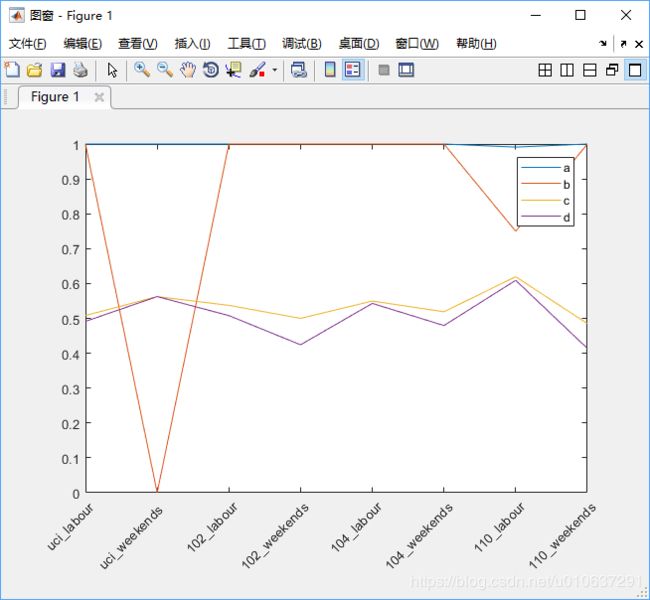Create a new figure with New icon
This screenshot has width=650, height=600.
pos(12,70)
